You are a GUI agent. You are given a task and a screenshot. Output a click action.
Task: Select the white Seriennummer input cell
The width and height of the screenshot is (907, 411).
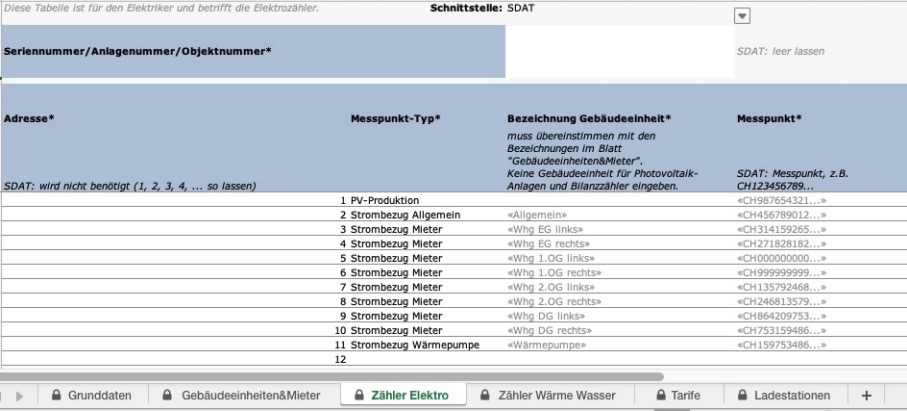[617, 52]
